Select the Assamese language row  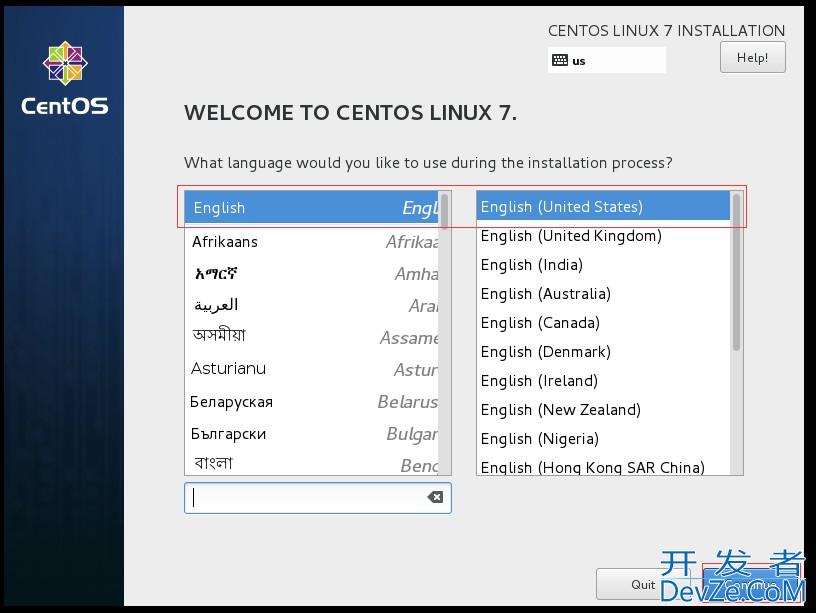pos(312,337)
